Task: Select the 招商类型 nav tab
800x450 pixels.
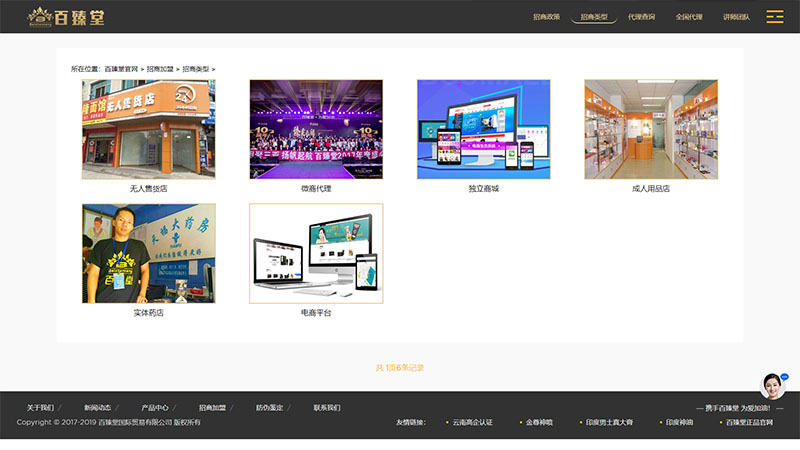Action: (x=594, y=17)
